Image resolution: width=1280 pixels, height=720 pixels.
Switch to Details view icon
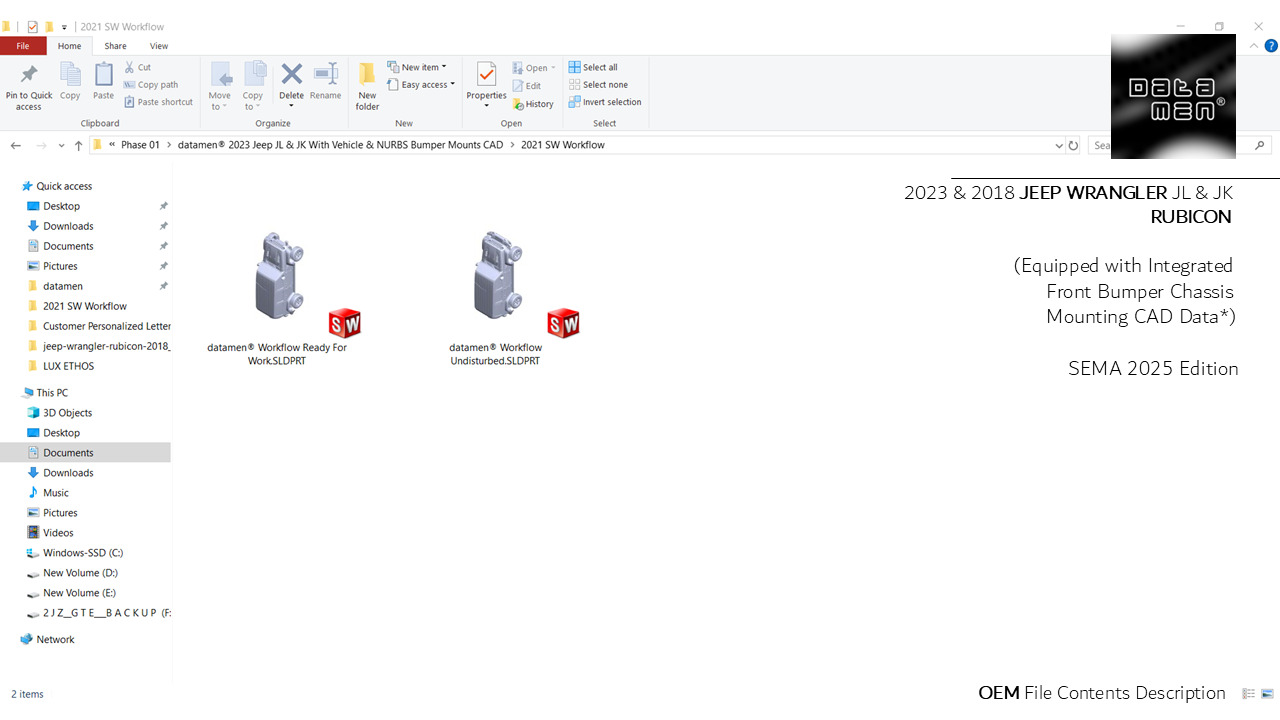[x=1249, y=693]
